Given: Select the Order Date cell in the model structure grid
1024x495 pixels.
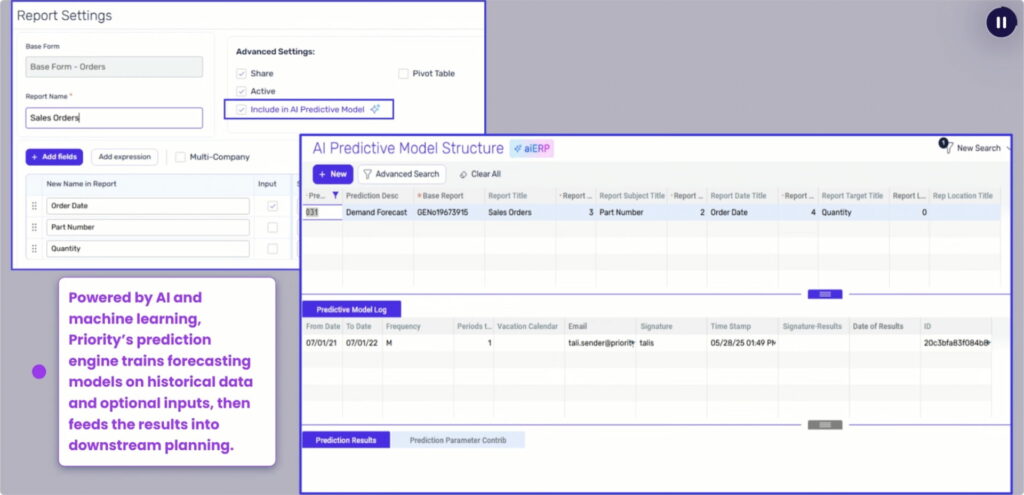Looking at the screenshot, I should pyautogui.click(x=743, y=212).
